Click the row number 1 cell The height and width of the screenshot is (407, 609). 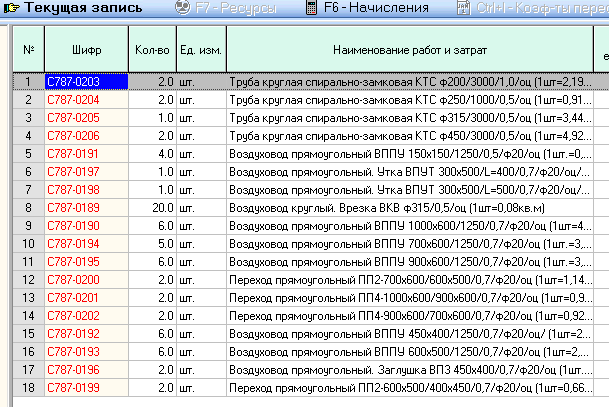point(29,82)
